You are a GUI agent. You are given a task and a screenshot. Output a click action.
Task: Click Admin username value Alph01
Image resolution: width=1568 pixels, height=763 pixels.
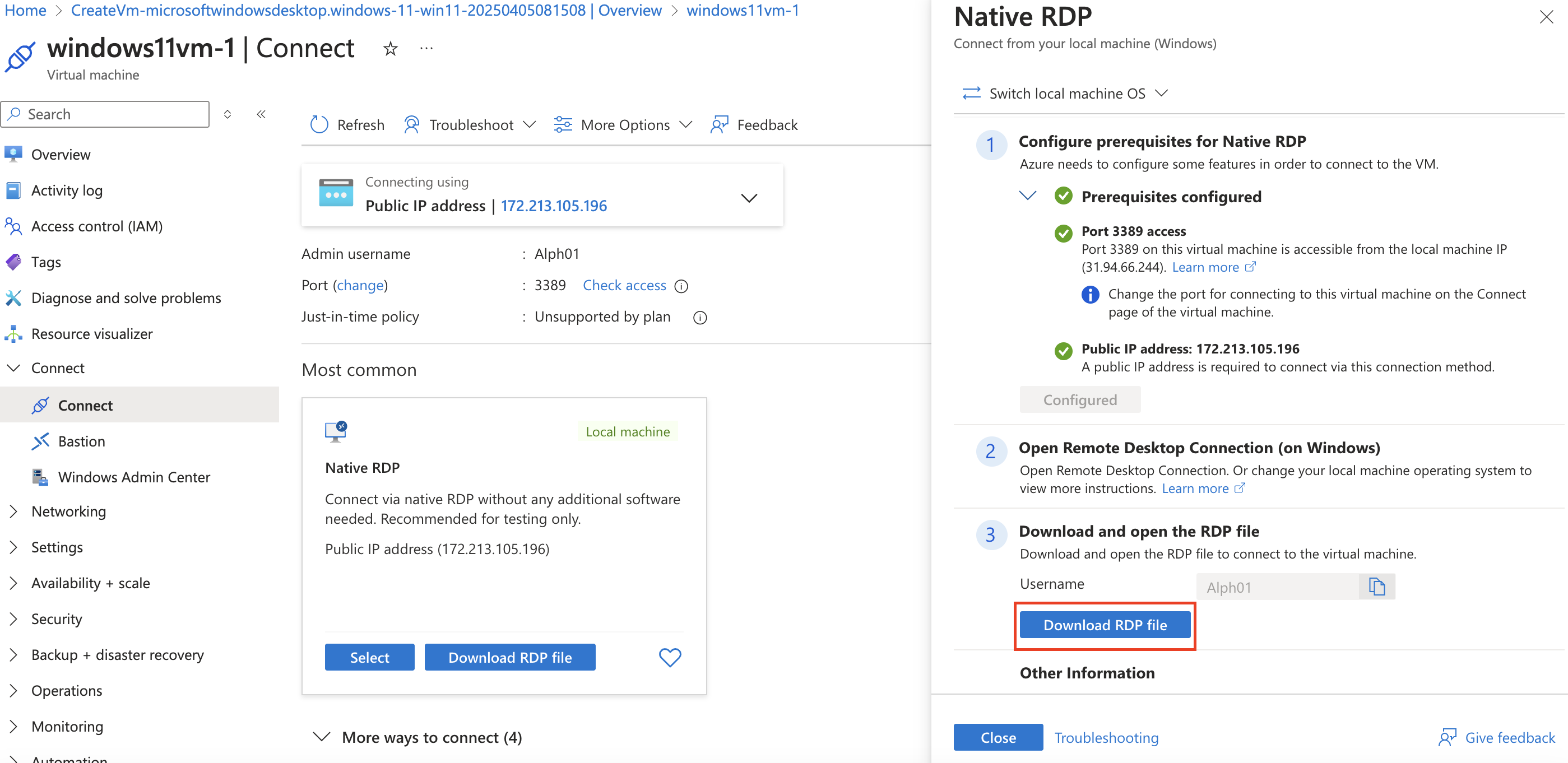(556, 254)
